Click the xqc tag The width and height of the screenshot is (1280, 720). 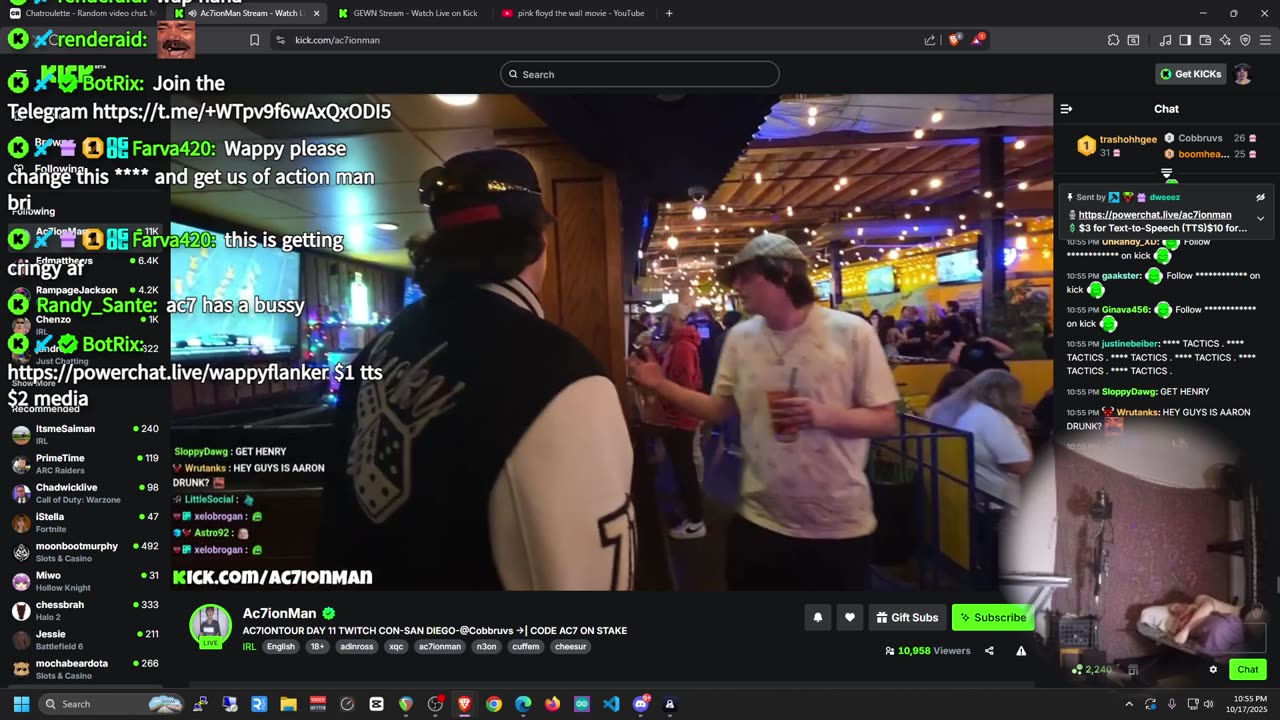(396, 647)
